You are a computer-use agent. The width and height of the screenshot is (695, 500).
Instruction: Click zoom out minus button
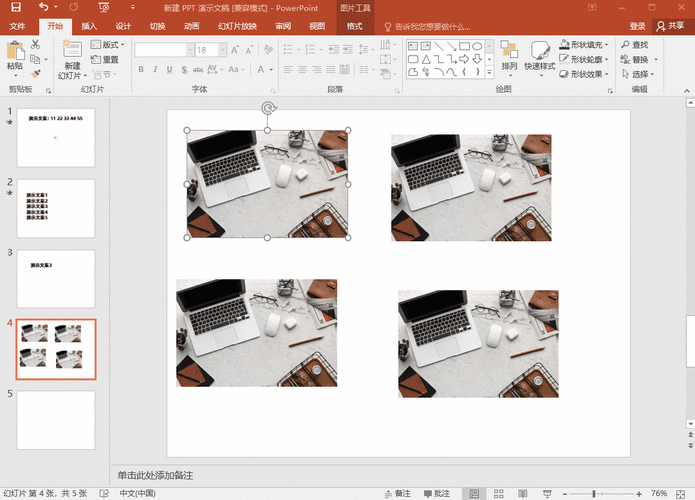pos(565,494)
